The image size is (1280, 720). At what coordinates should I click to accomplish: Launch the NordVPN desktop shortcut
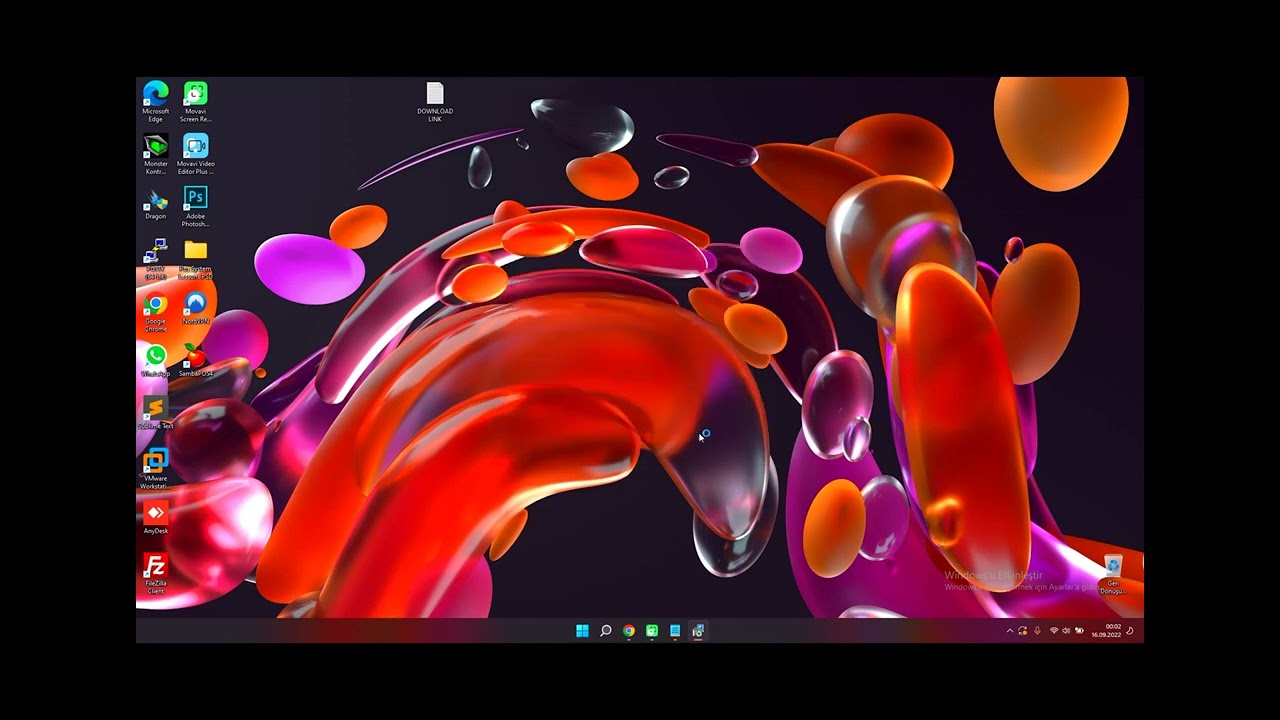tap(196, 308)
